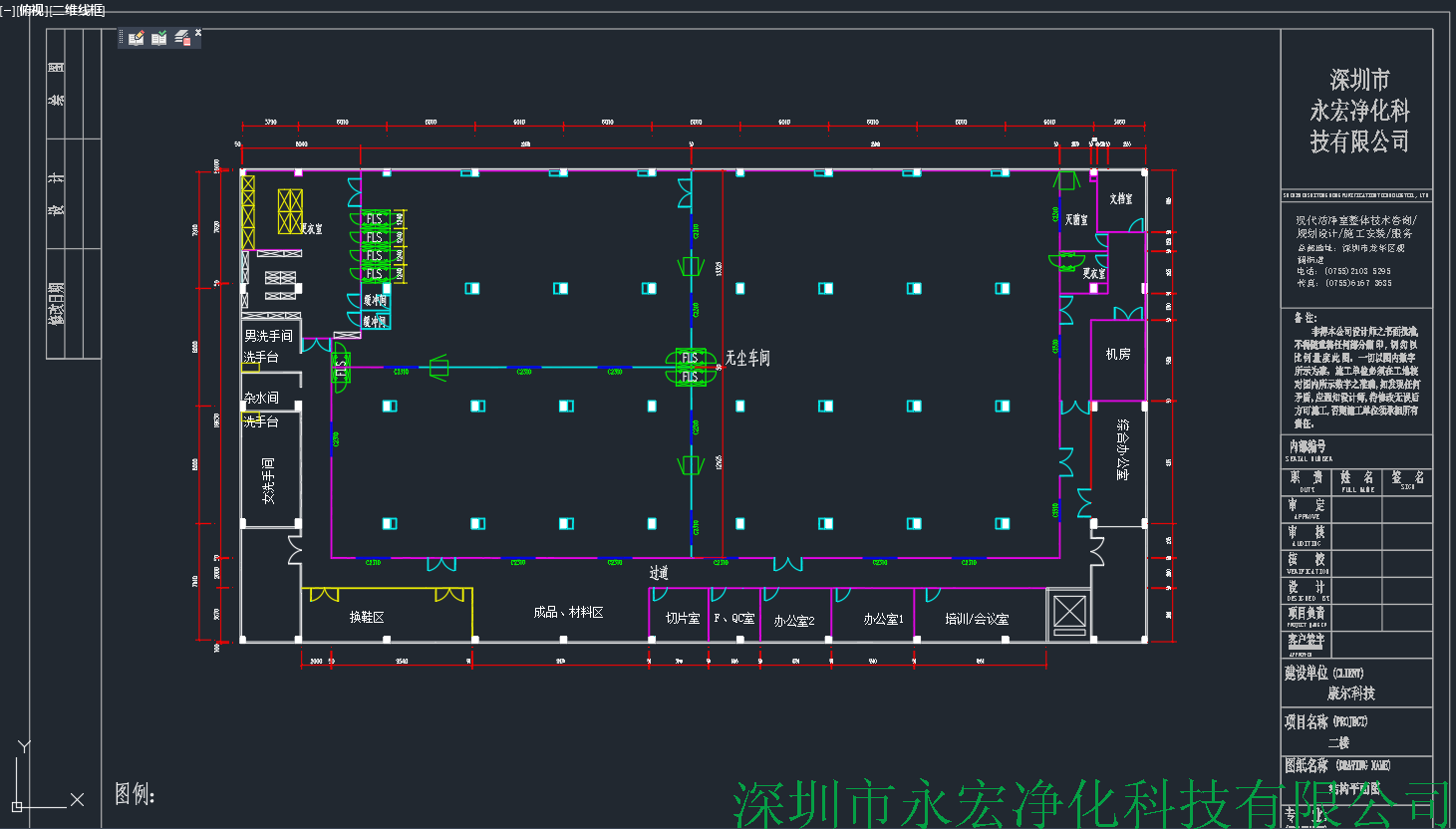
Task: Select the 机房 room label
Action: [1118, 354]
